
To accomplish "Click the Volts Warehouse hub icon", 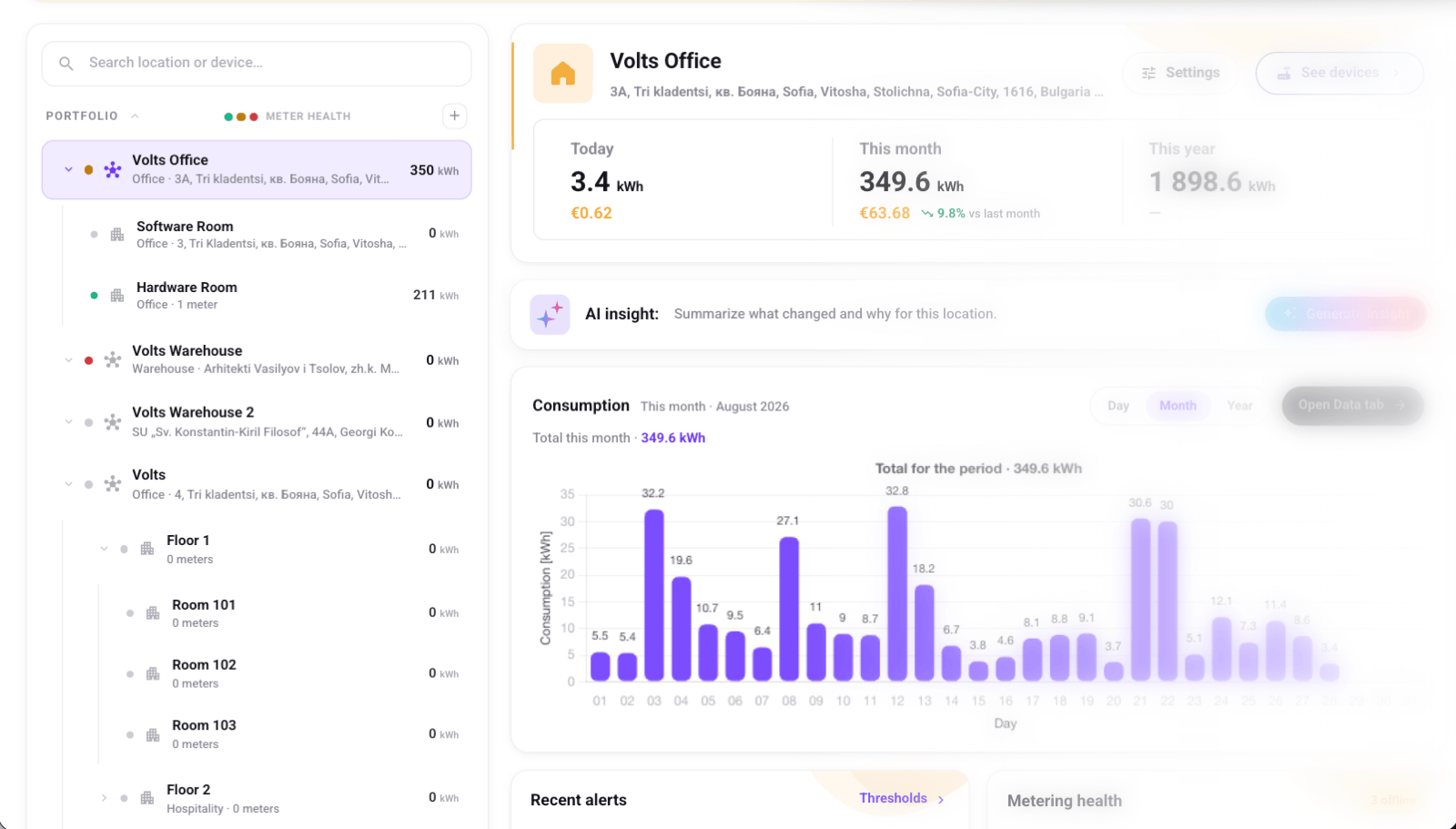I will tap(113, 360).
